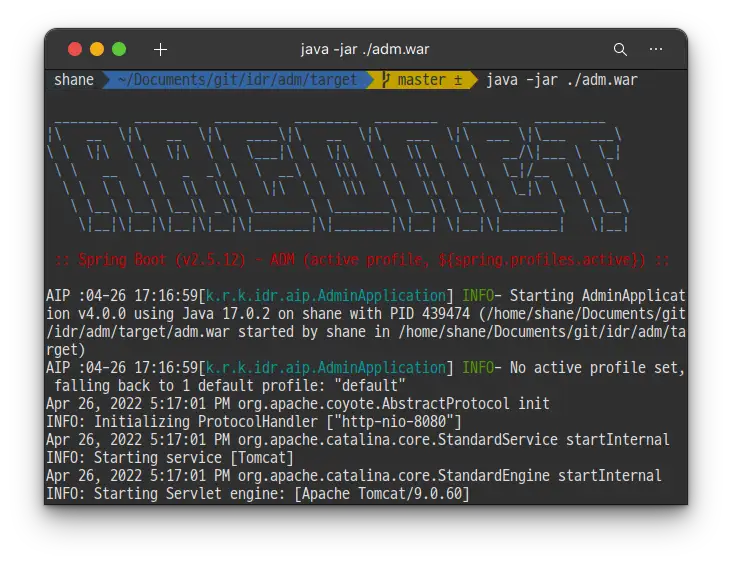This screenshot has height=565, width=732.
Task: Click 'k.r.k.idr.aip.AdminApplication' in the Starting AdminApplication log line
Action: (x=326, y=296)
